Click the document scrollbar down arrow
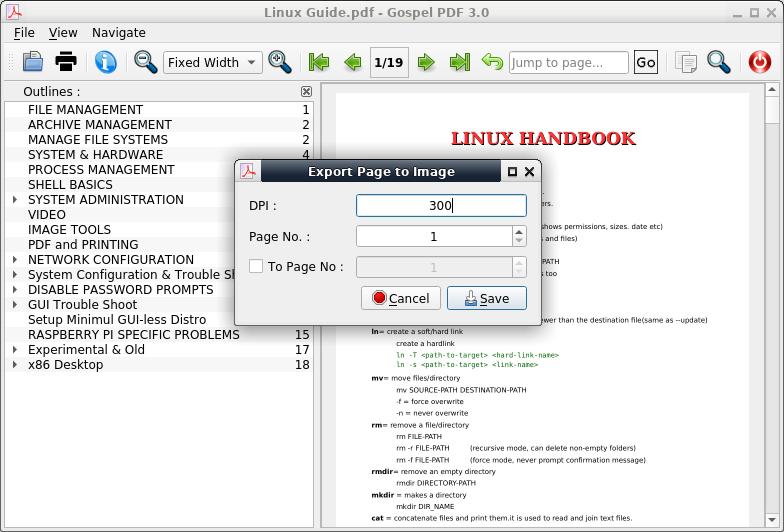784x532 pixels. (x=772, y=520)
